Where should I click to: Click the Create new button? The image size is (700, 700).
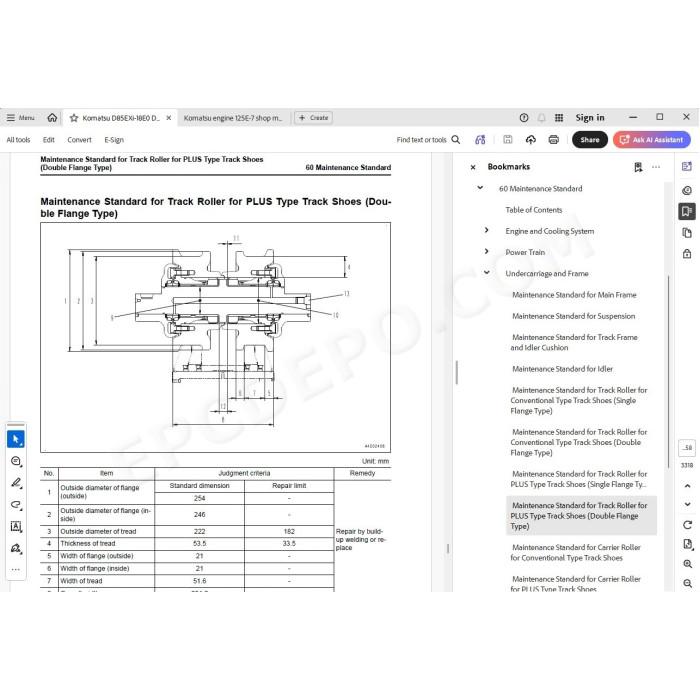(313, 118)
